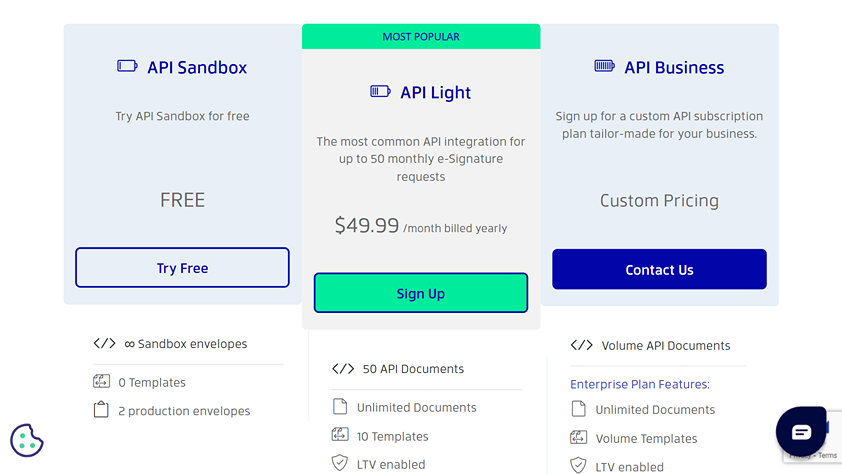The width and height of the screenshot is (842, 474).
Task: Click the code icon beside 50 API Documents
Action: point(342,368)
